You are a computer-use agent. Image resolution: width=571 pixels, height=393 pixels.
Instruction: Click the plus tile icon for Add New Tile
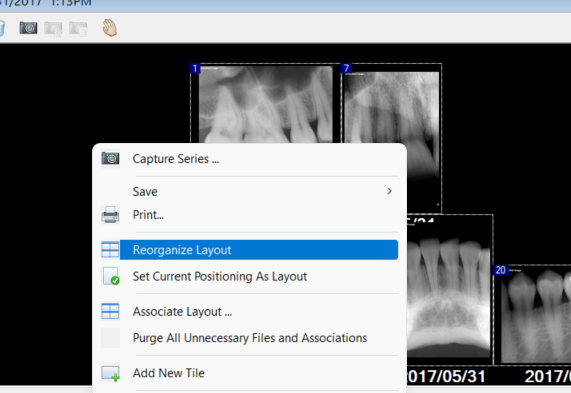pyautogui.click(x=111, y=373)
